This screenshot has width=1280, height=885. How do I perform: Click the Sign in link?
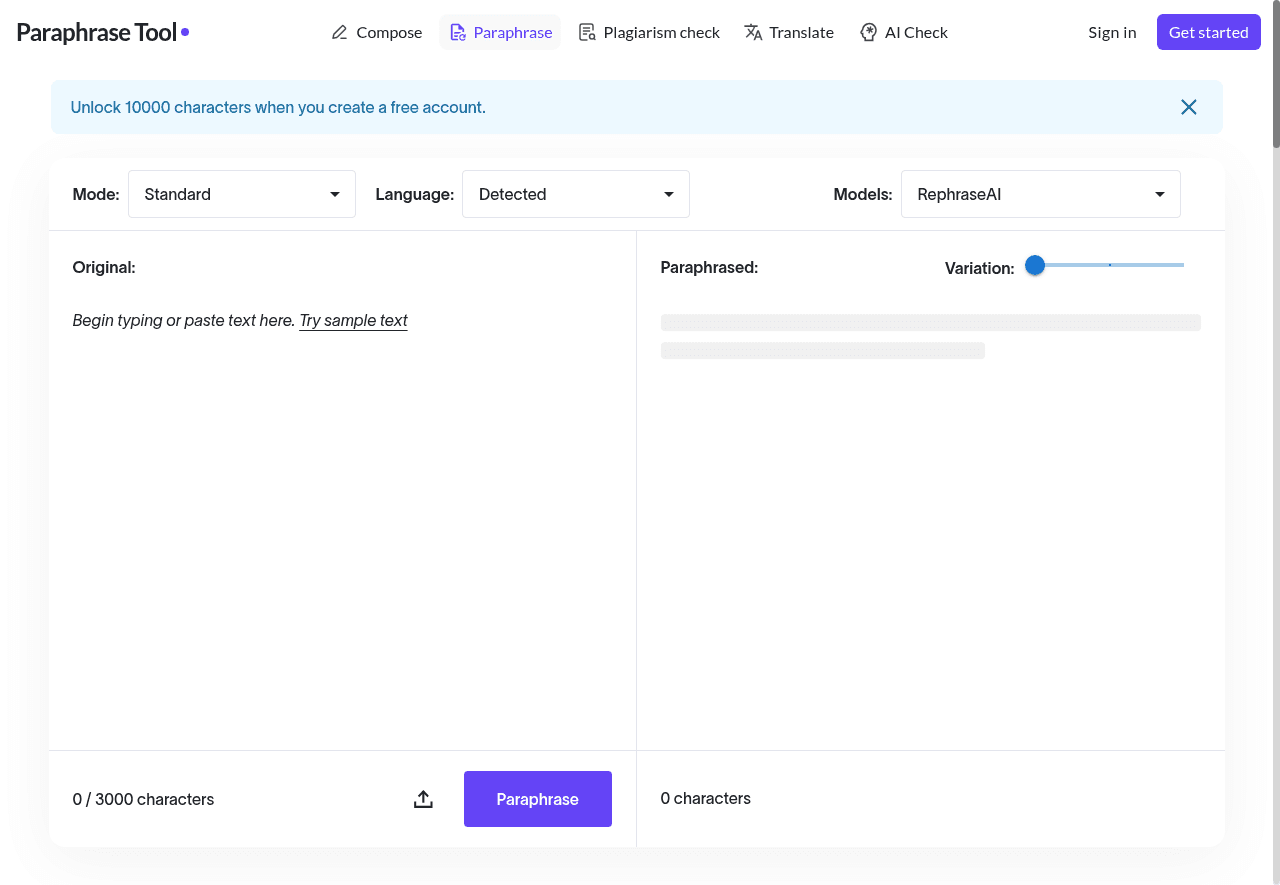click(x=1112, y=32)
